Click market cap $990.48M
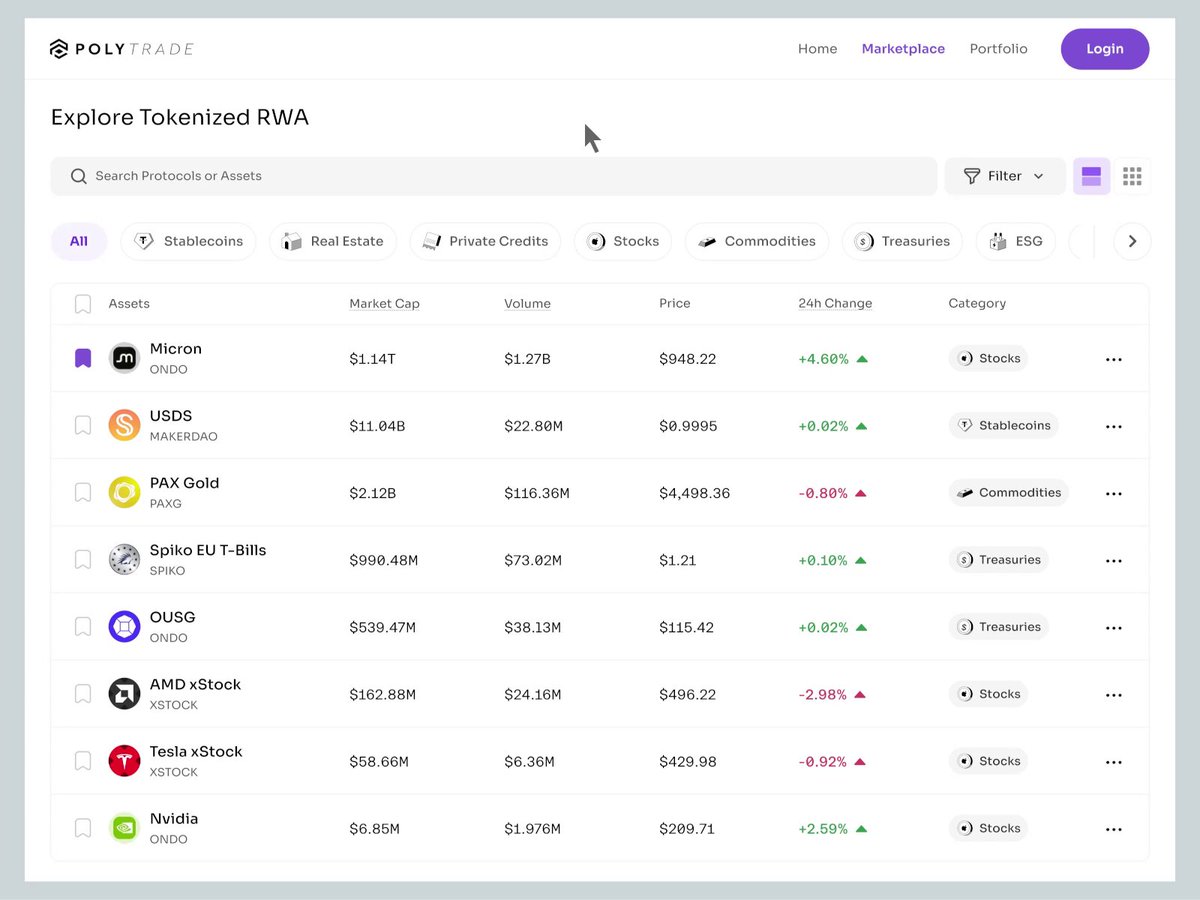 click(x=383, y=560)
